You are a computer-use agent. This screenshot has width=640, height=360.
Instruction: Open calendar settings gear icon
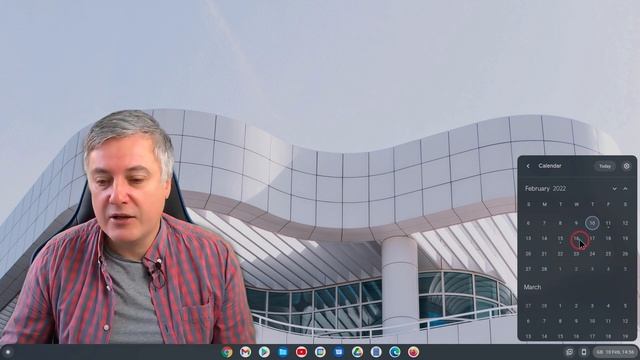pyautogui.click(x=627, y=166)
